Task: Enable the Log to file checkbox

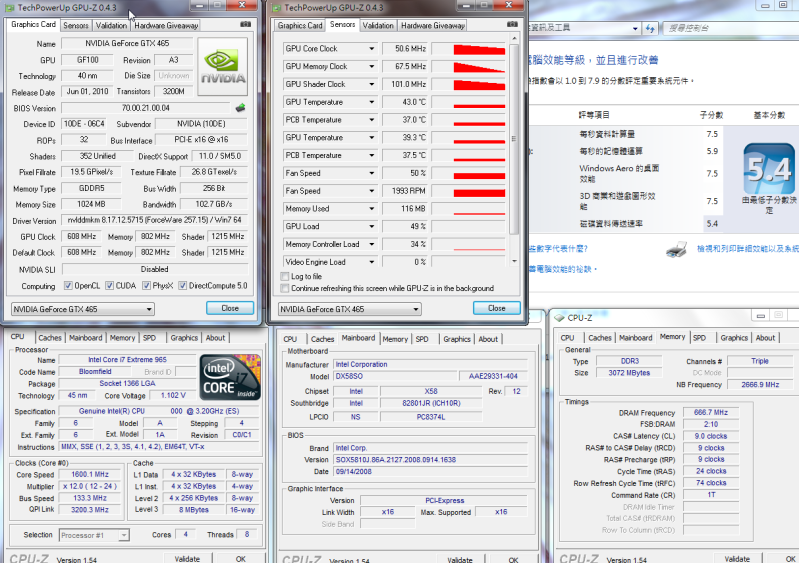Action: click(x=285, y=277)
